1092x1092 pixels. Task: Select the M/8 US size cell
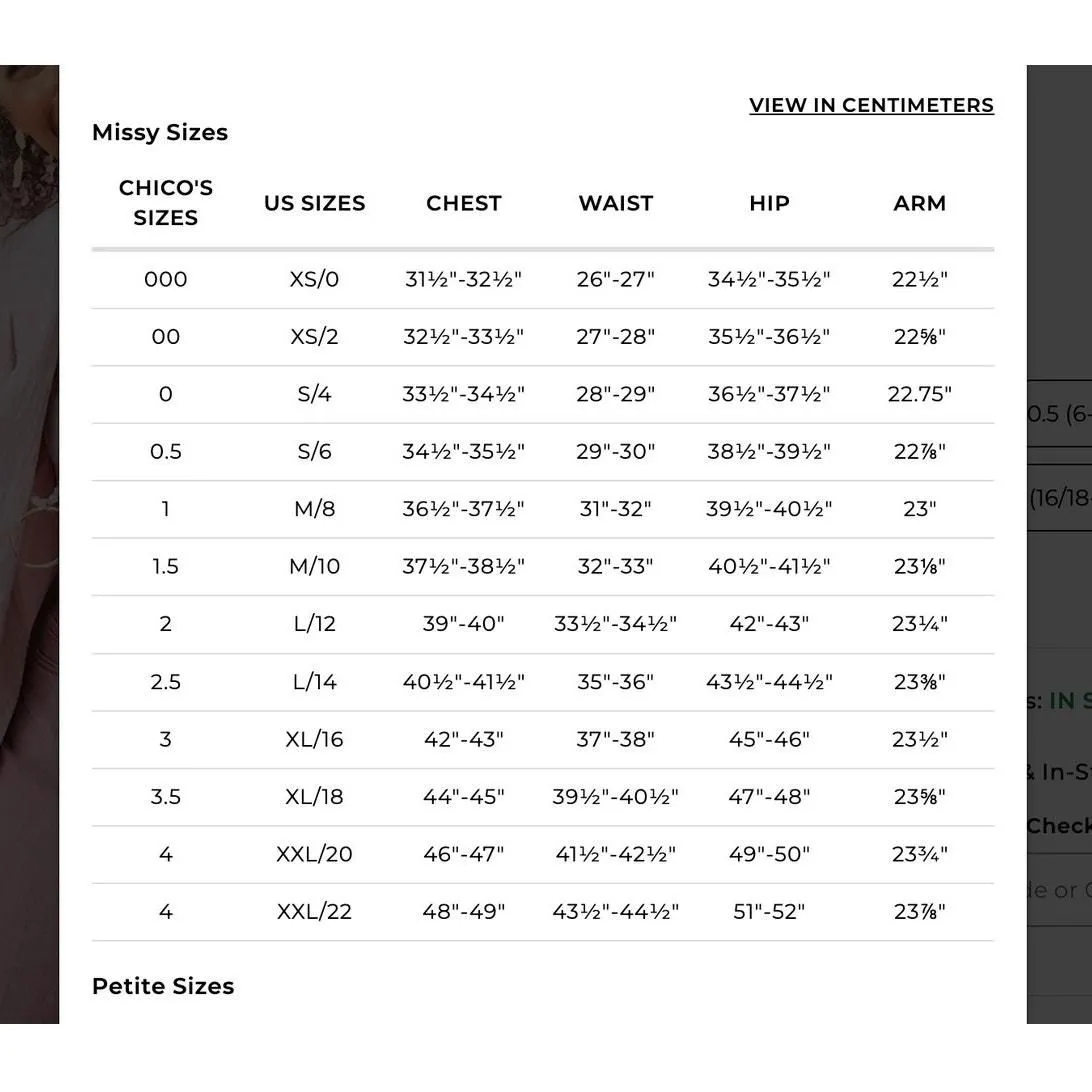[x=314, y=509]
